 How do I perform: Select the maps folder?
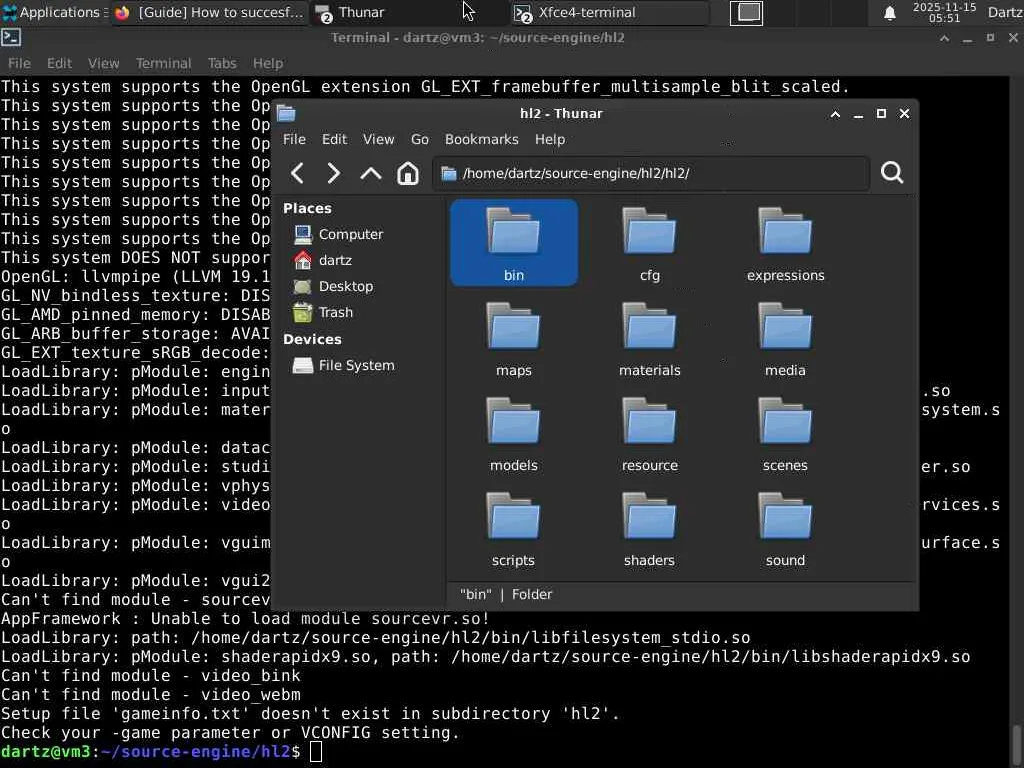513,338
